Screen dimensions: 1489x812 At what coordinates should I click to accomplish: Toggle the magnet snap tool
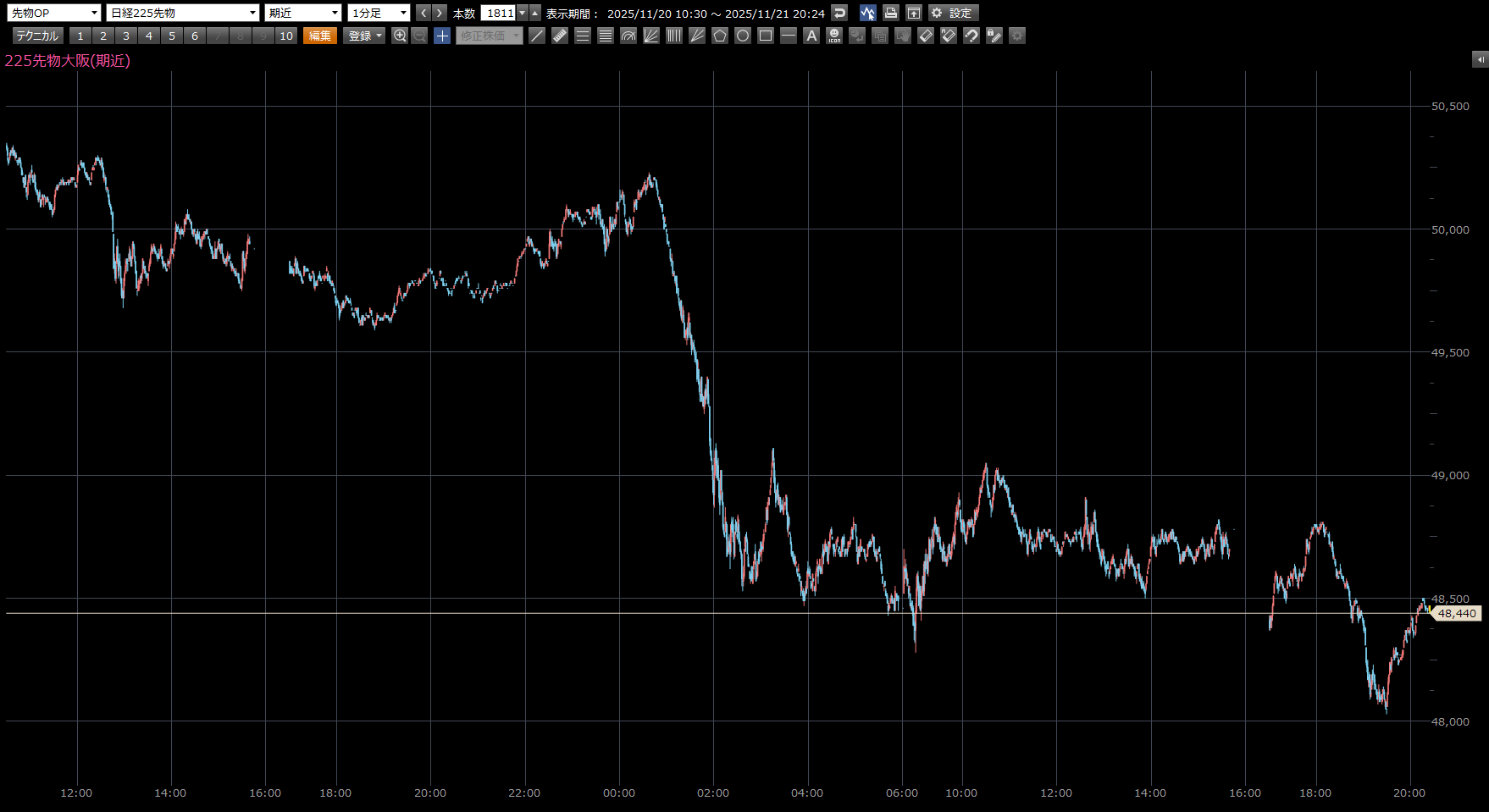971,36
